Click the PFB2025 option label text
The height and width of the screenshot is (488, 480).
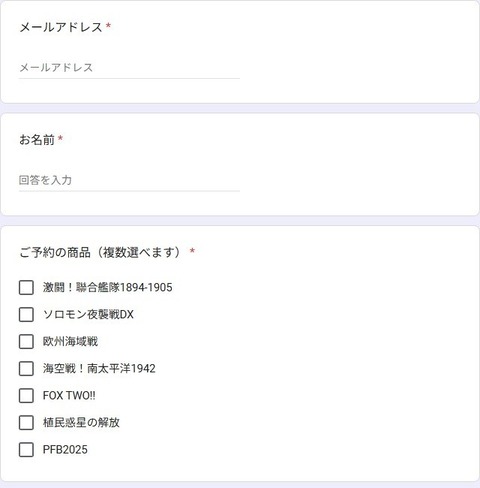coord(65,450)
